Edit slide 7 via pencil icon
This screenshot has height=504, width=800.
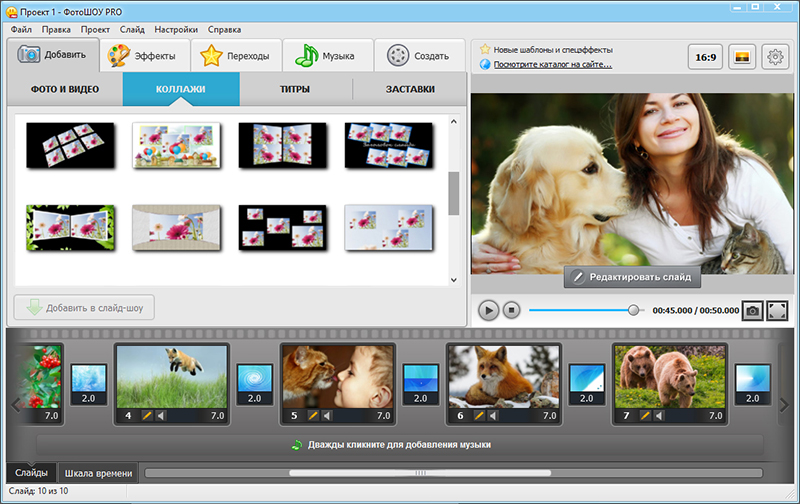pyautogui.click(x=645, y=416)
